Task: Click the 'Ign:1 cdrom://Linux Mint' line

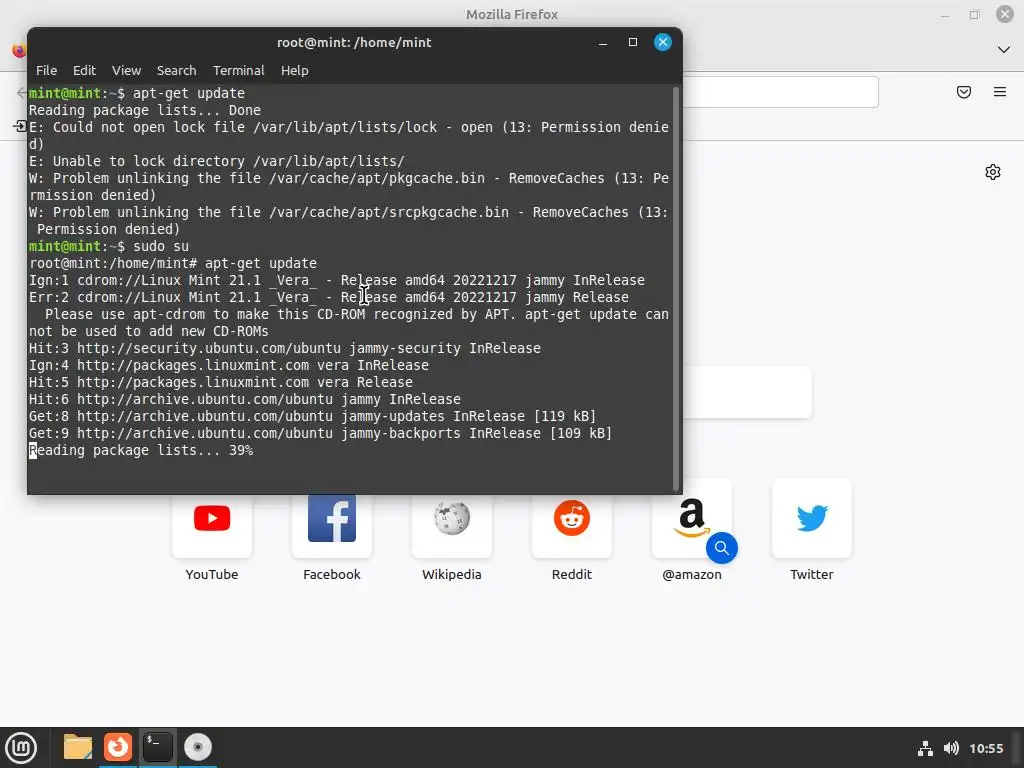Action: (x=337, y=280)
